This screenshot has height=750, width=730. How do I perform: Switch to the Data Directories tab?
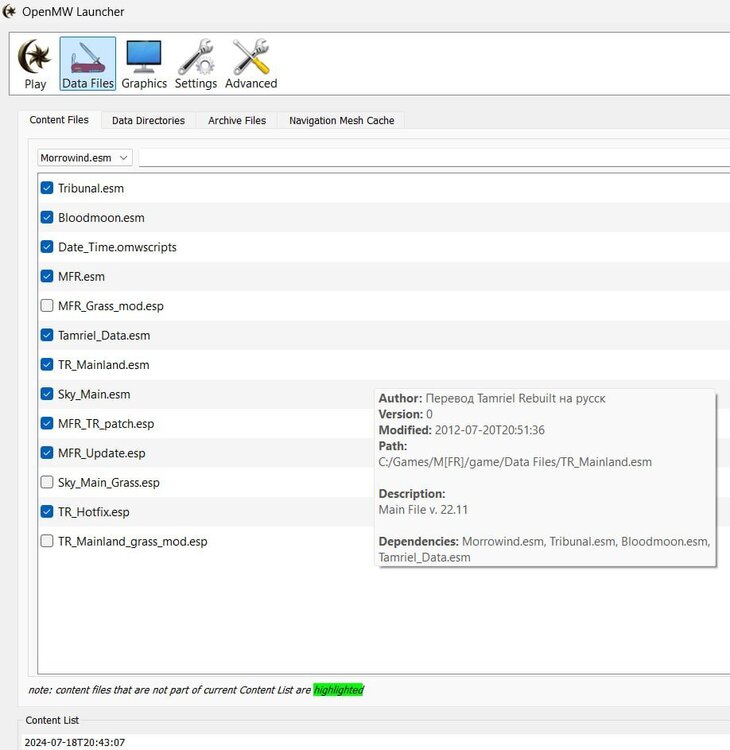pyautogui.click(x=148, y=121)
